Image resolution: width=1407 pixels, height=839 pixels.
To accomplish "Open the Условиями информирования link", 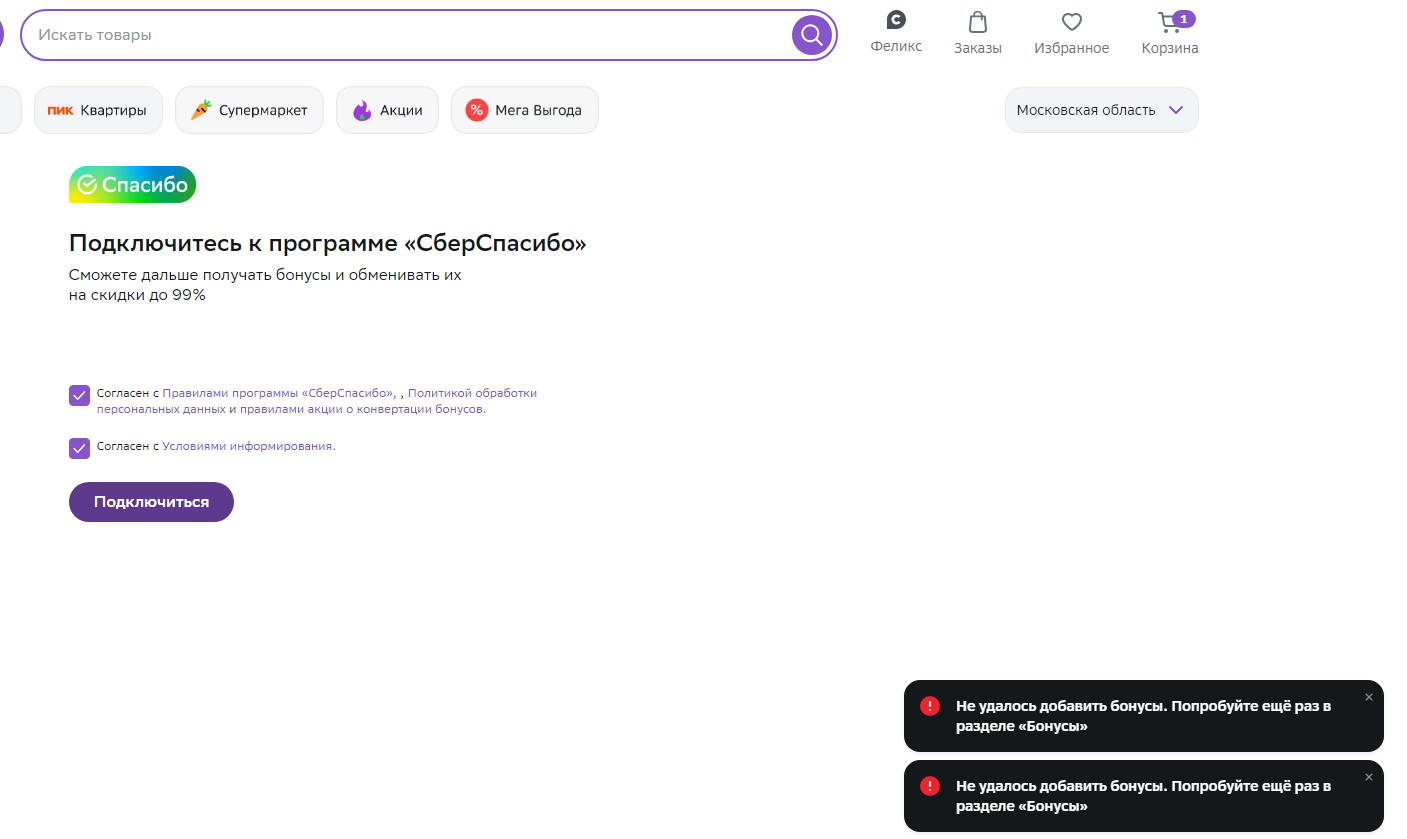I will point(249,446).
